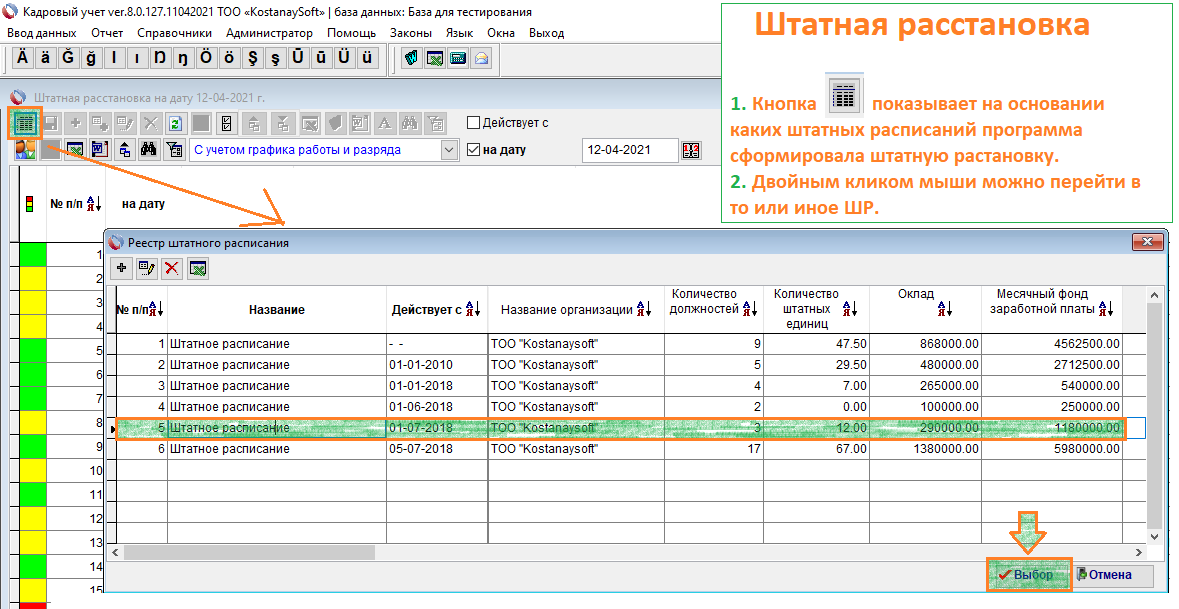Click register's vertical scrollbar down arrow
The height and width of the screenshot is (609, 1179).
(x=1156, y=537)
